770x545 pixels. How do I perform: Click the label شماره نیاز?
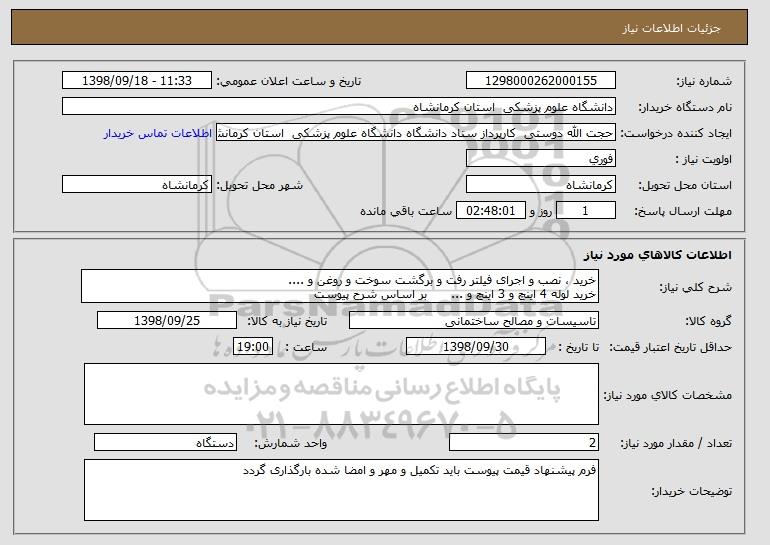coord(704,82)
